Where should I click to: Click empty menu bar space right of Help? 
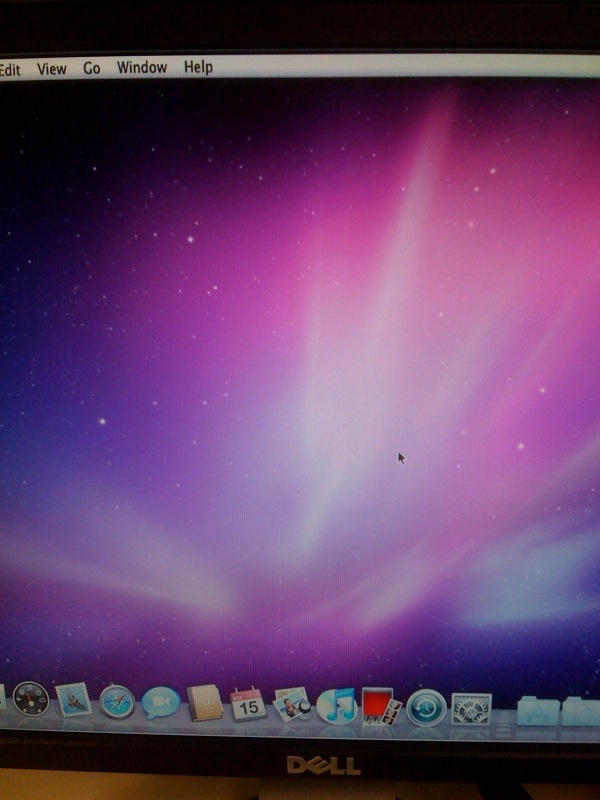click(400, 66)
